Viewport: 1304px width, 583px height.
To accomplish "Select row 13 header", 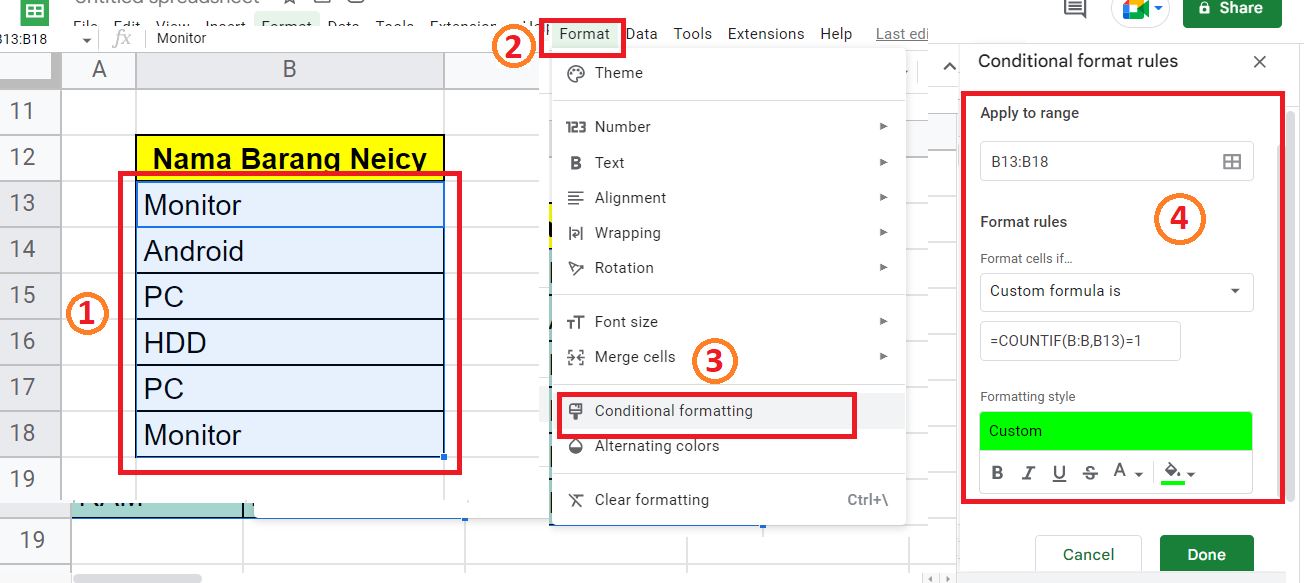I will pyautogui.click(x=31, y=203).
